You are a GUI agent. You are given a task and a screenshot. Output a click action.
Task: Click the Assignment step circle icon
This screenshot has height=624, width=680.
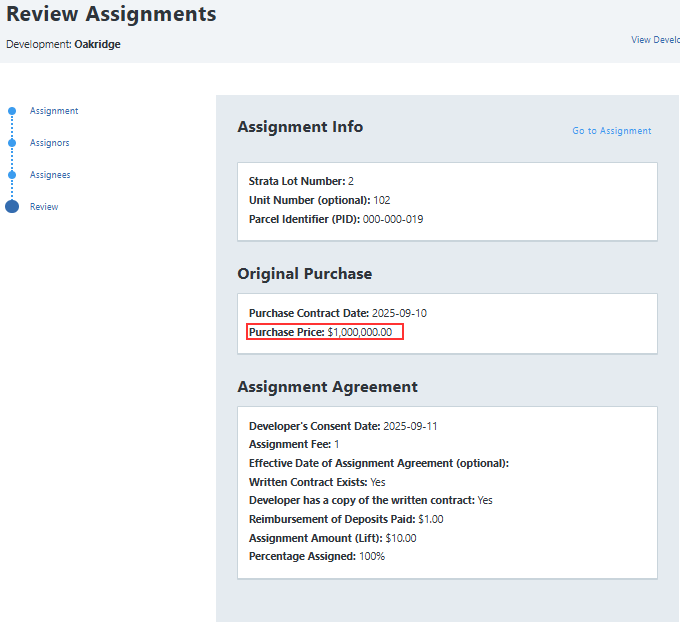[x=12, y=111]
